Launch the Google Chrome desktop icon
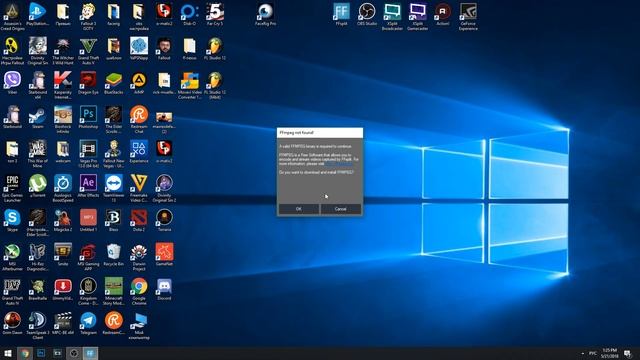The image size is (640, 360). click(x=139, y=292)
